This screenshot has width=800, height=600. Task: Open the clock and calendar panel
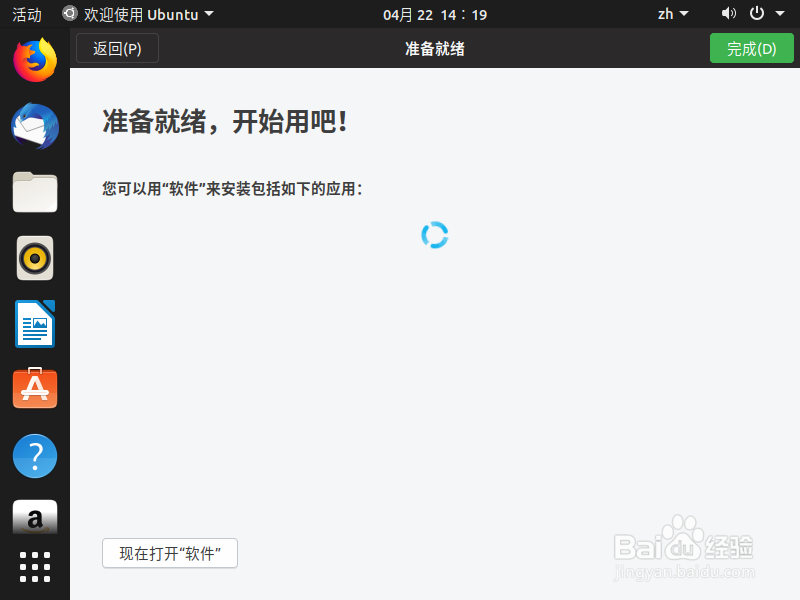click(x=435, y=15)
